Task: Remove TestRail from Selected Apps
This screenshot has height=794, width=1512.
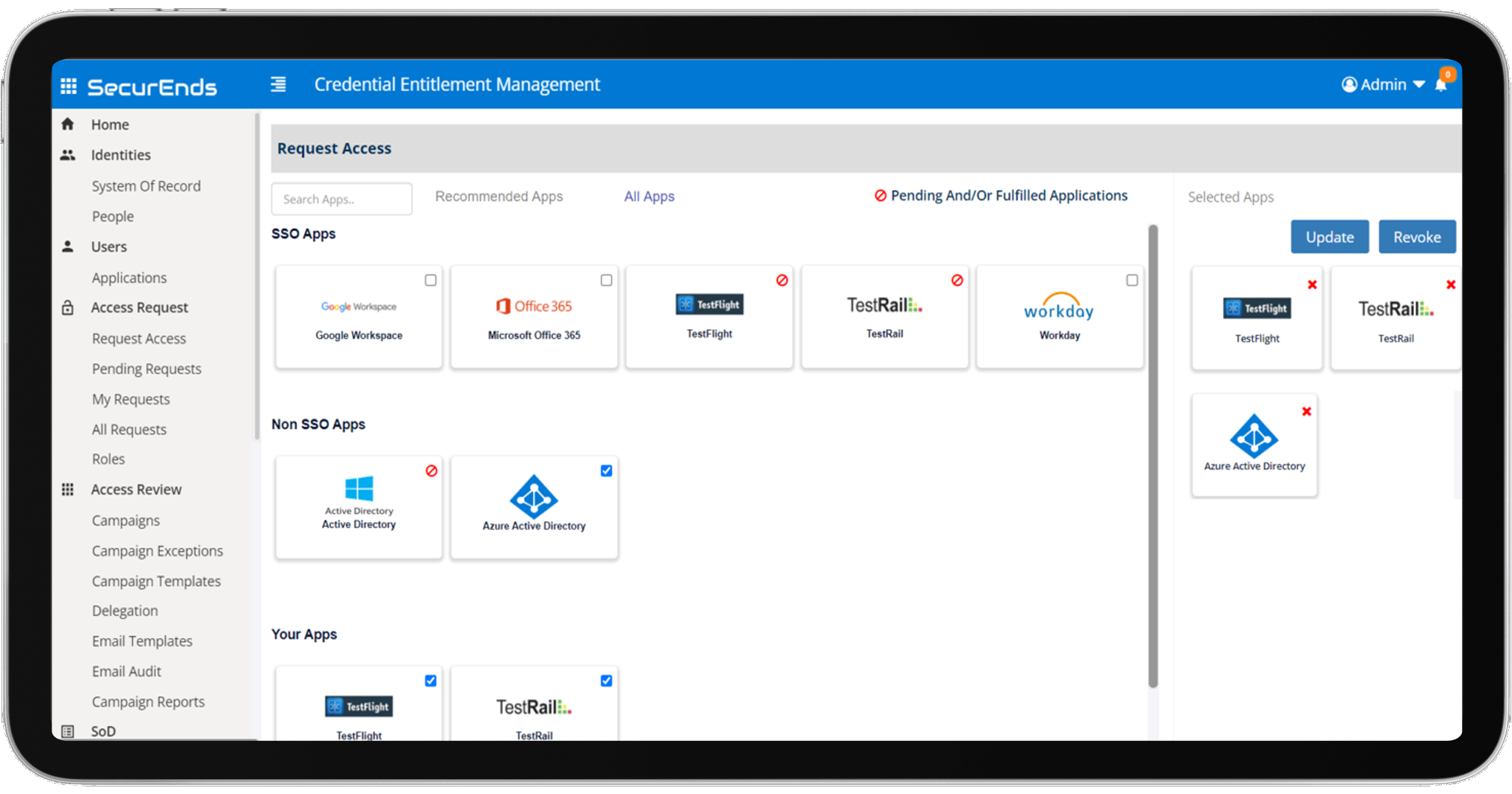Action: click(1450, 285)
